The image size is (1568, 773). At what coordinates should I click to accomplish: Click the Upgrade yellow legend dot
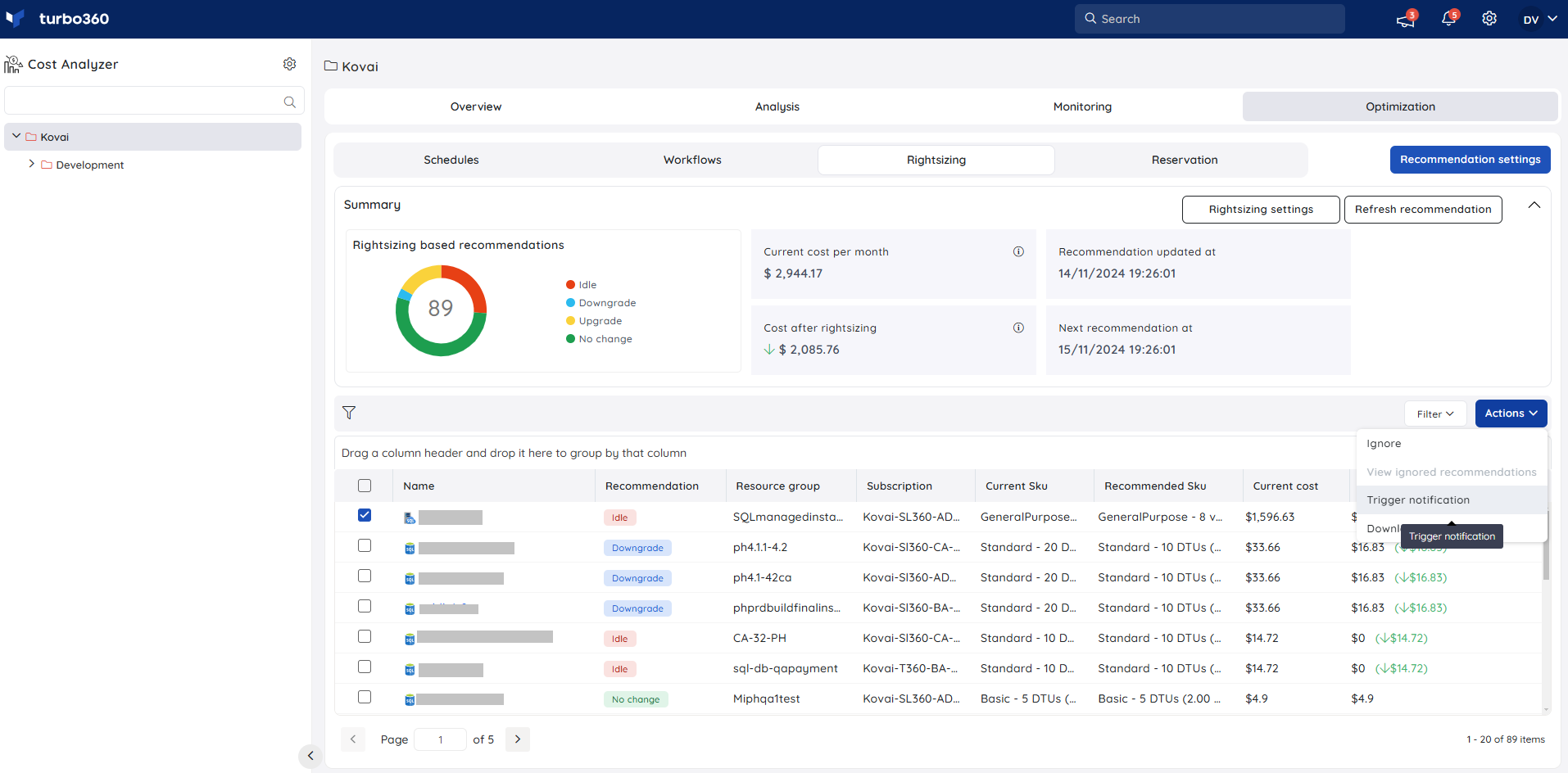click(x=570, y=321)
